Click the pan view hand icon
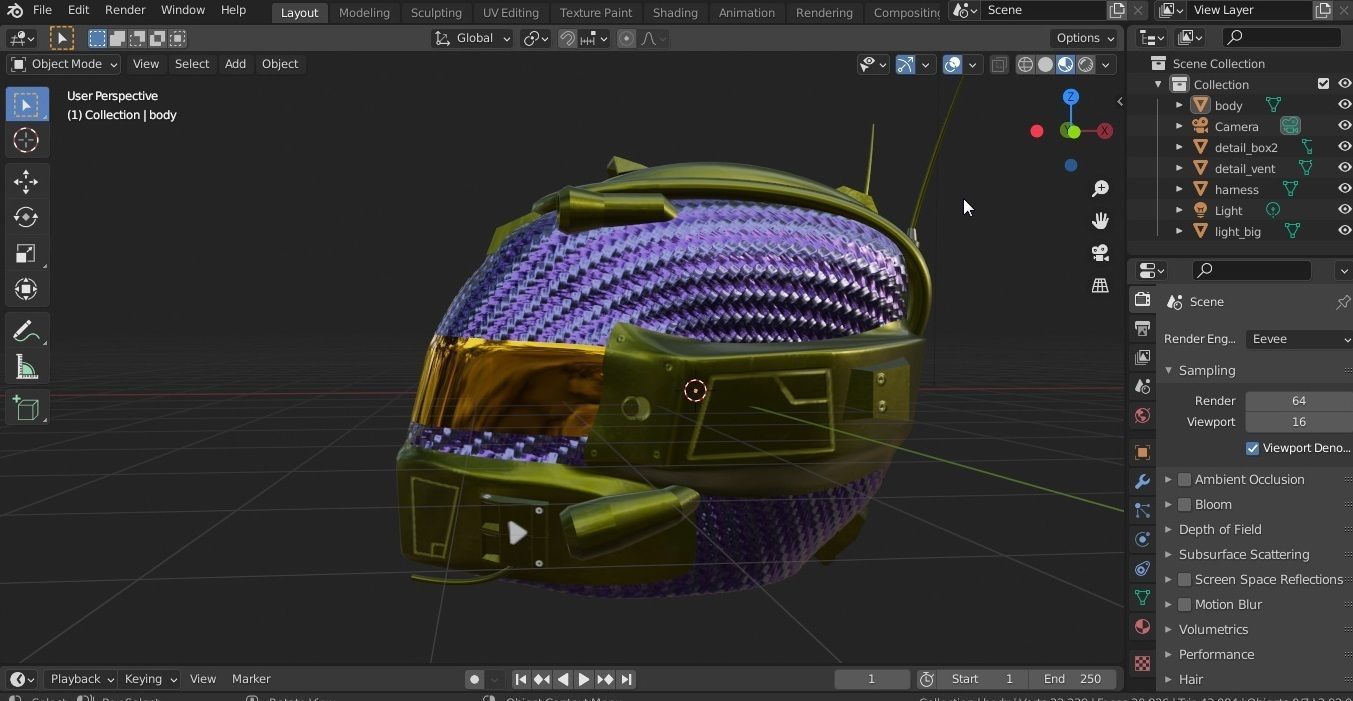This screenshot has height=701, width=1353. point(1100,220)
